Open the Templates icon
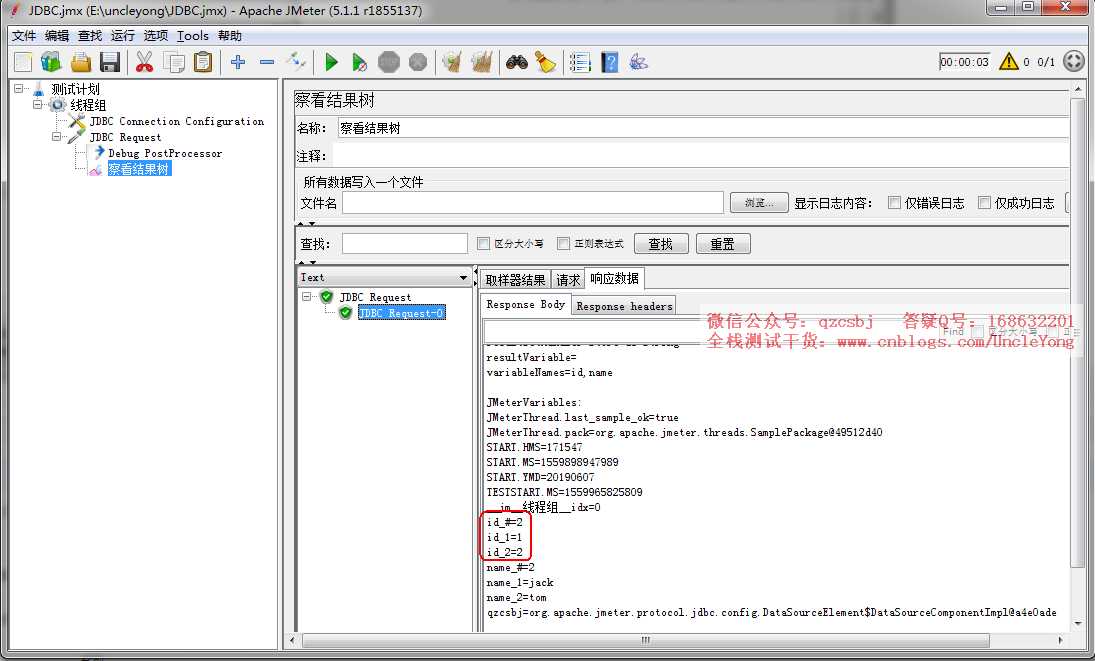 click(51, 62)
